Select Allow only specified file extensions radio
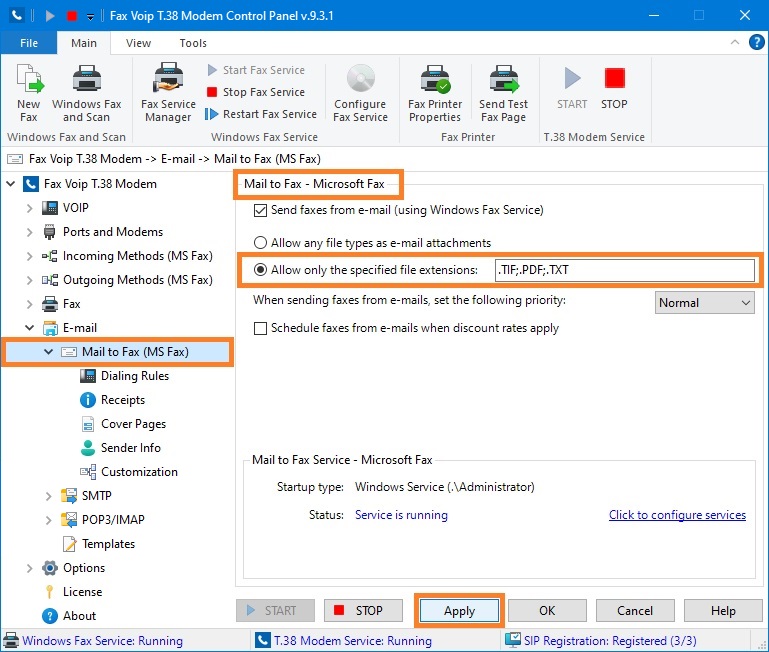The width and height of the screenshot is (769, 652). (x=260, y=270)
